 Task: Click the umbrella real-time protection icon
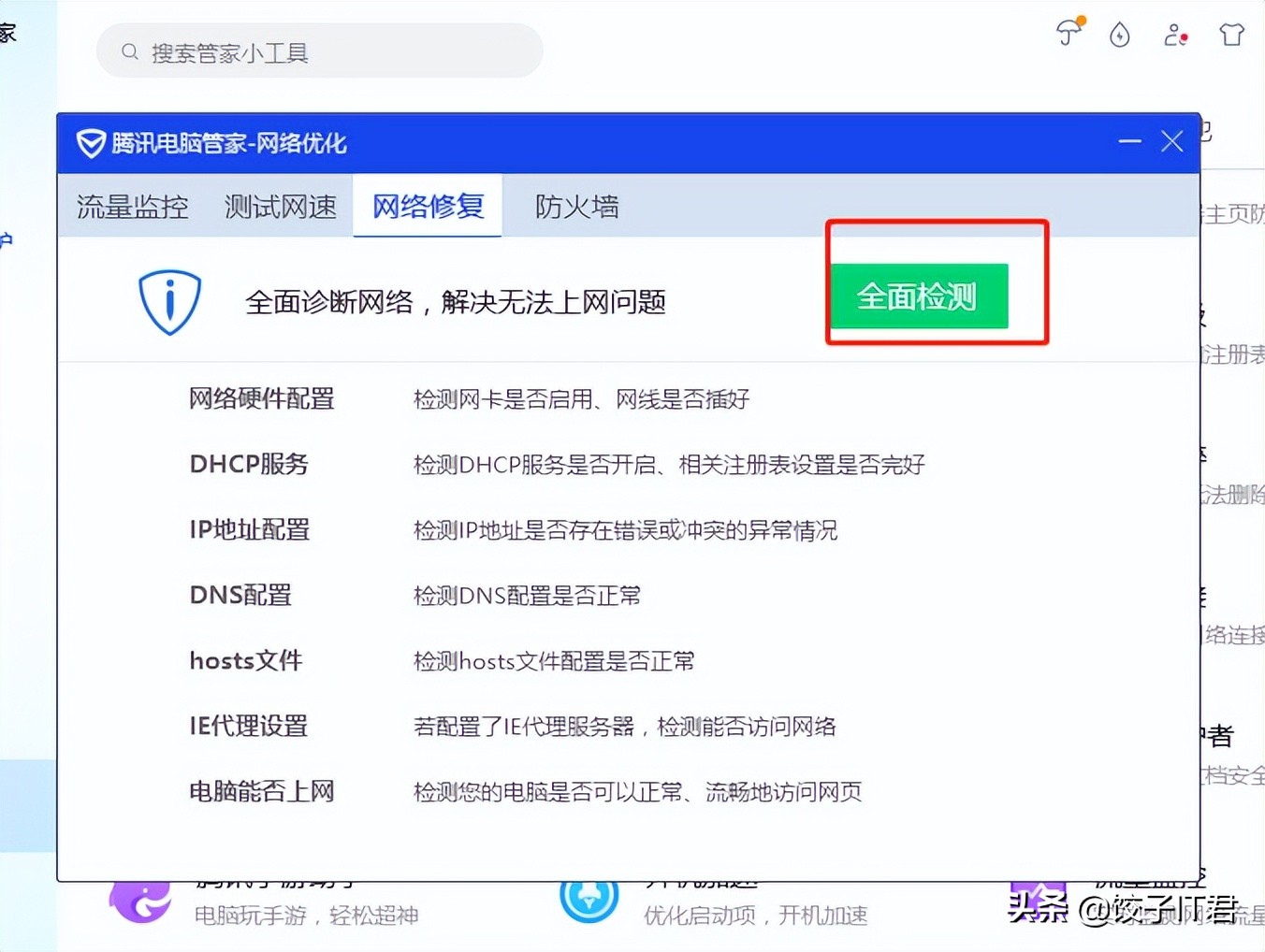pos(1069,34)
